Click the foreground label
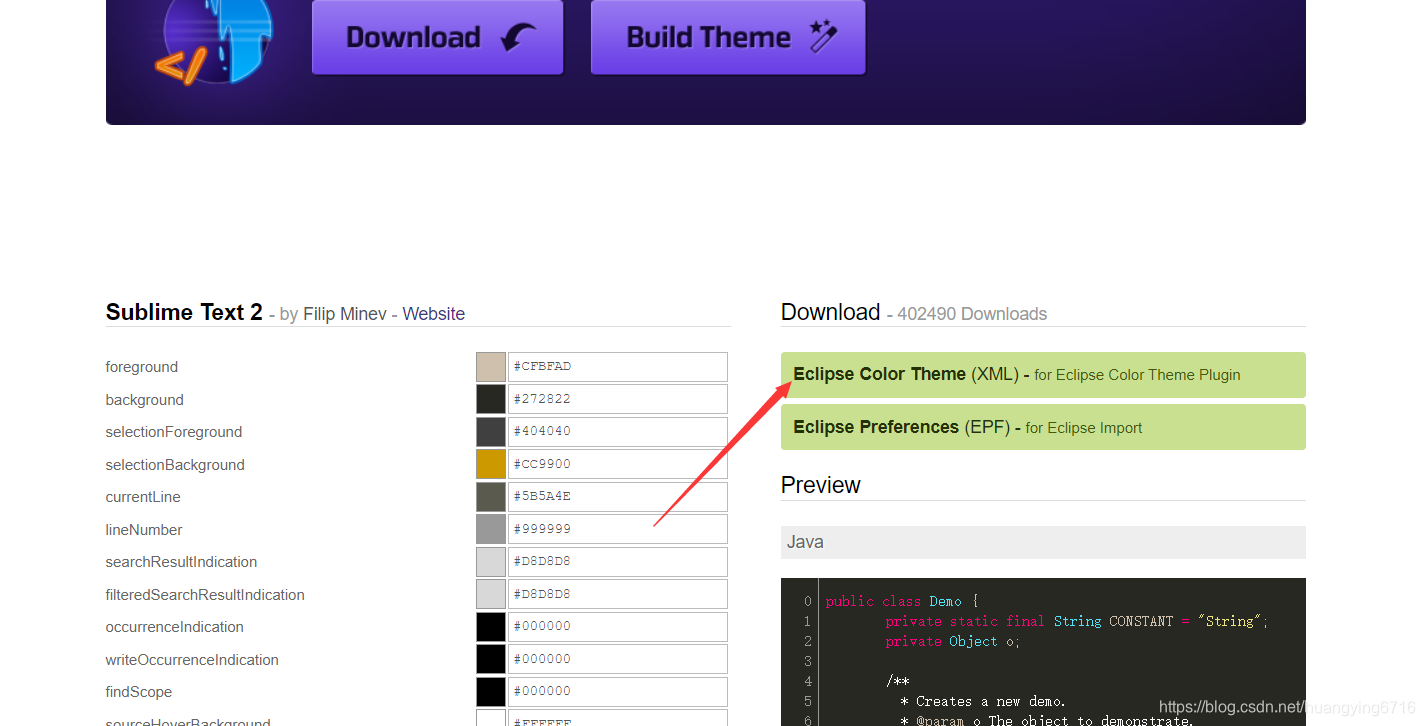Viewport: 1425px width, 726px height. coord(142,367)
